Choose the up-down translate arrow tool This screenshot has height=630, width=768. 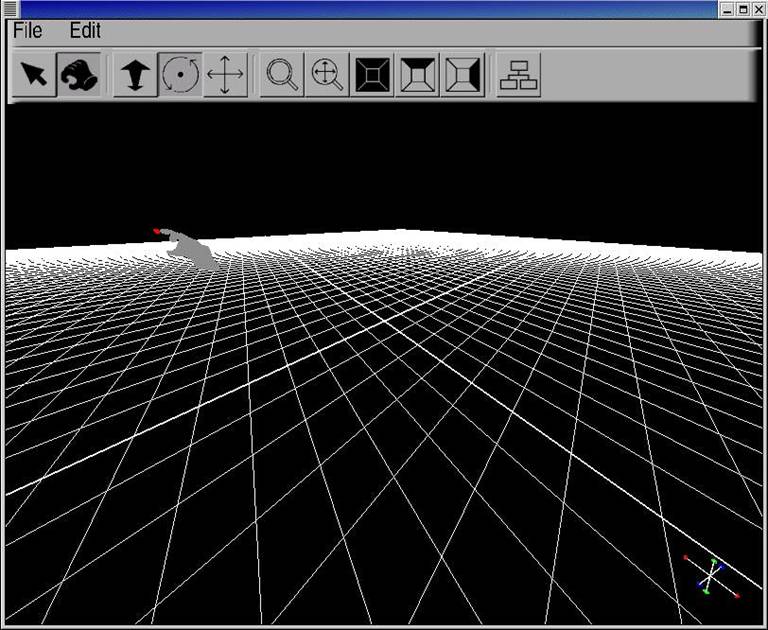pyautogui.click(x=135, y=74)
